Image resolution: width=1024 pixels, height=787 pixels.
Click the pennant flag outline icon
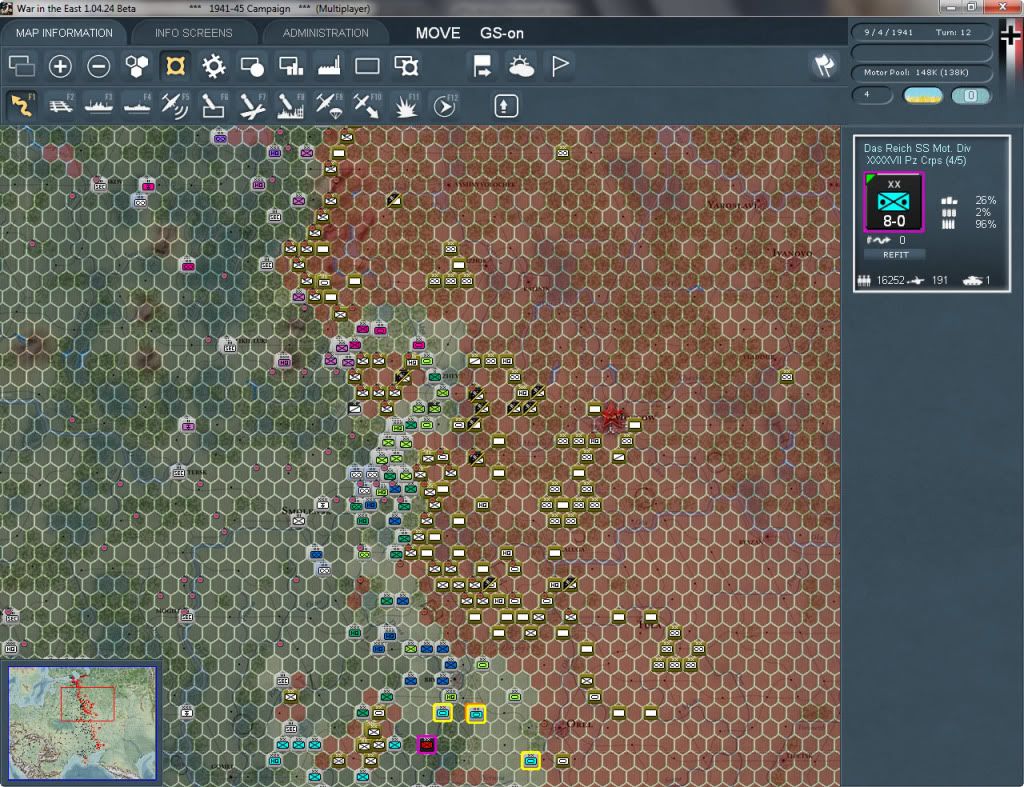click(x=560, y=66)
